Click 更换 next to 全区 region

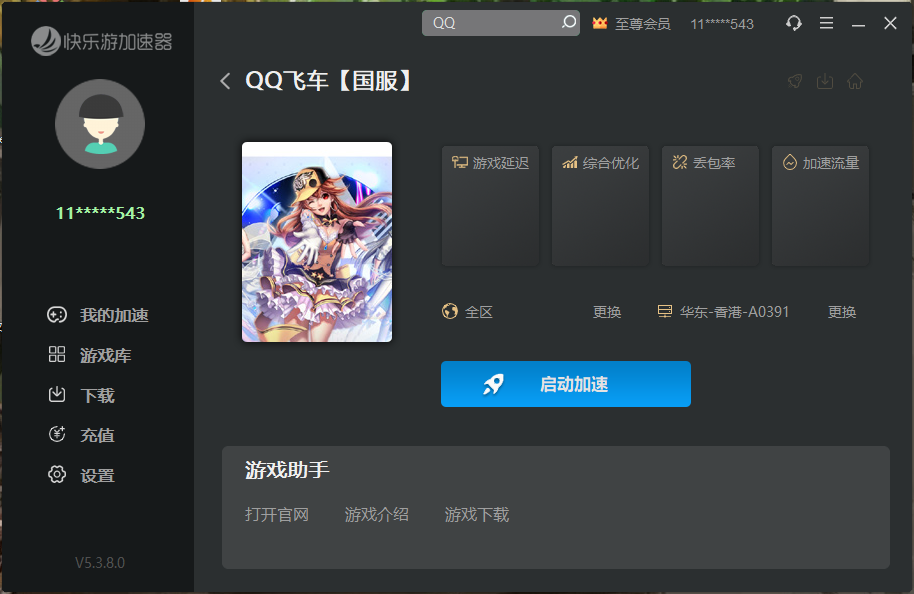[x=607, y=312]
